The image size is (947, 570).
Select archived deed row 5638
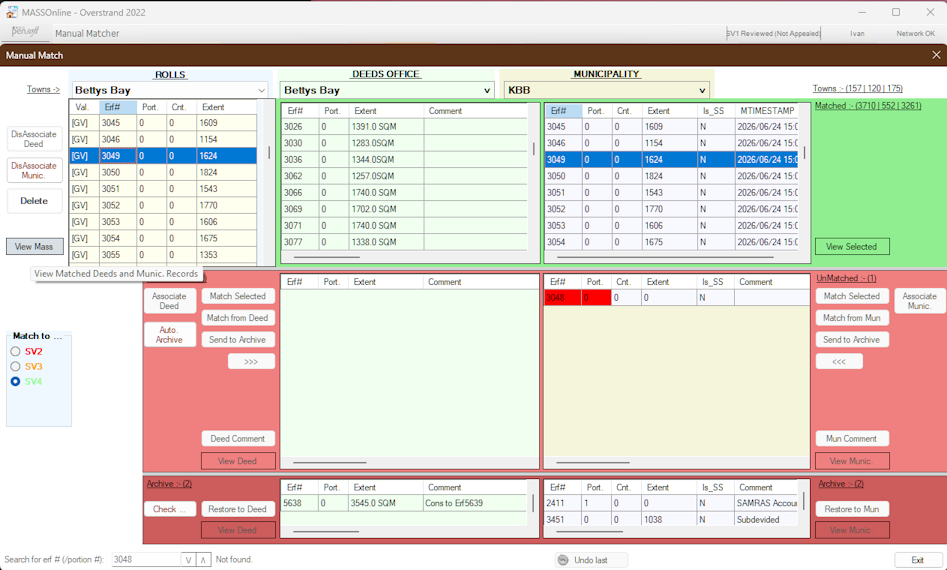click(x=405, y=503)
